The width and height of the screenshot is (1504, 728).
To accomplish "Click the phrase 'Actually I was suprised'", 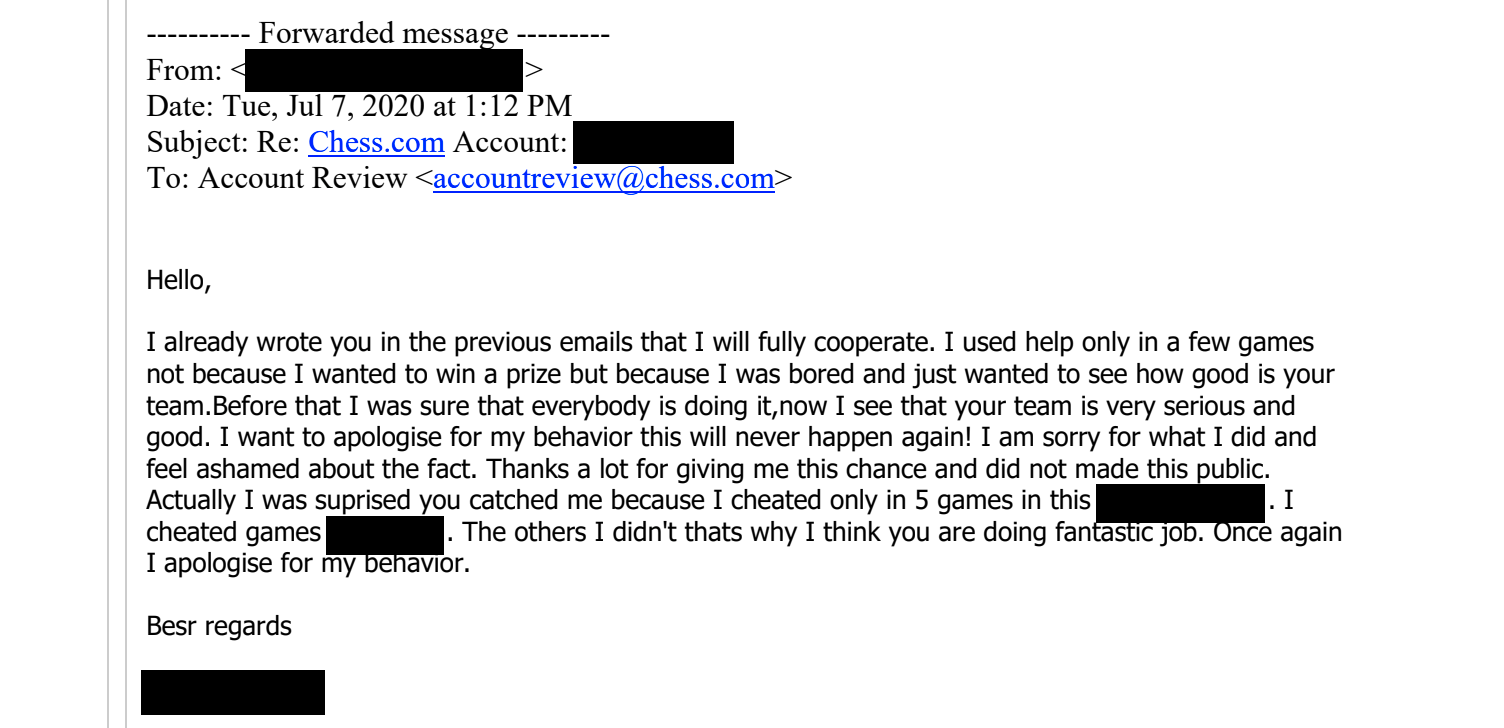I will coord(269,500).
